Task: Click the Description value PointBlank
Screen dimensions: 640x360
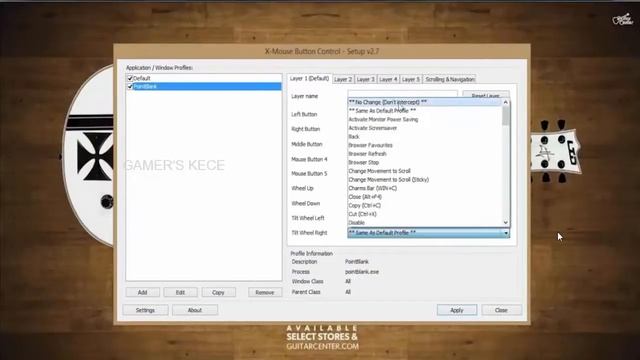Action: pyautogui.click(x=357, y=262)
